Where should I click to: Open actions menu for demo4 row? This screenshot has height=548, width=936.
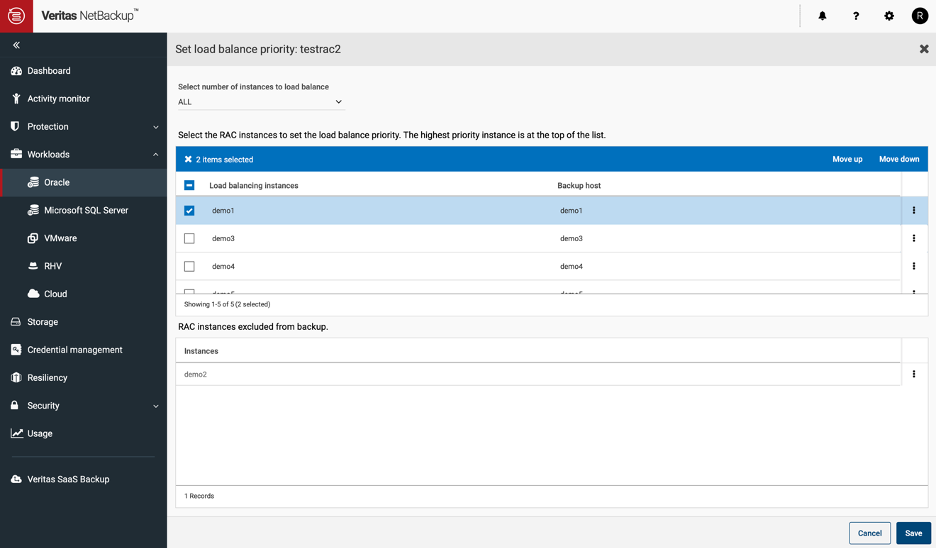(913, 266)
